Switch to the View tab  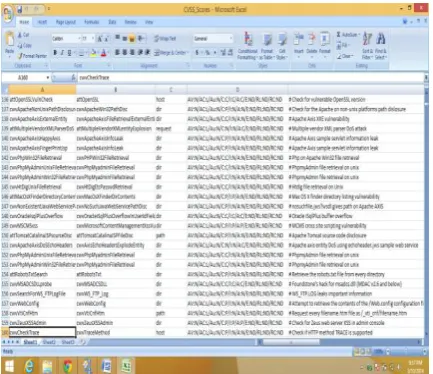pyautogui.click(x=149, y=22)
